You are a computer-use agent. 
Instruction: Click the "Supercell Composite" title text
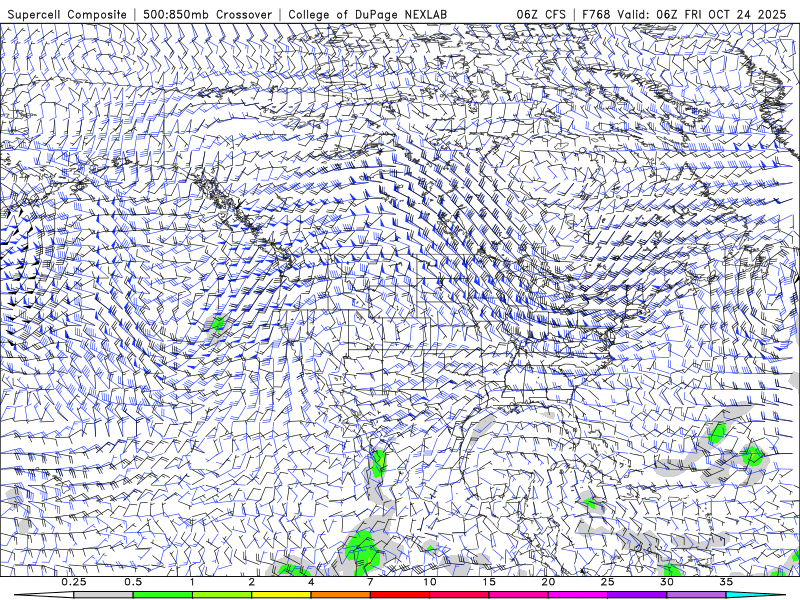67,14
